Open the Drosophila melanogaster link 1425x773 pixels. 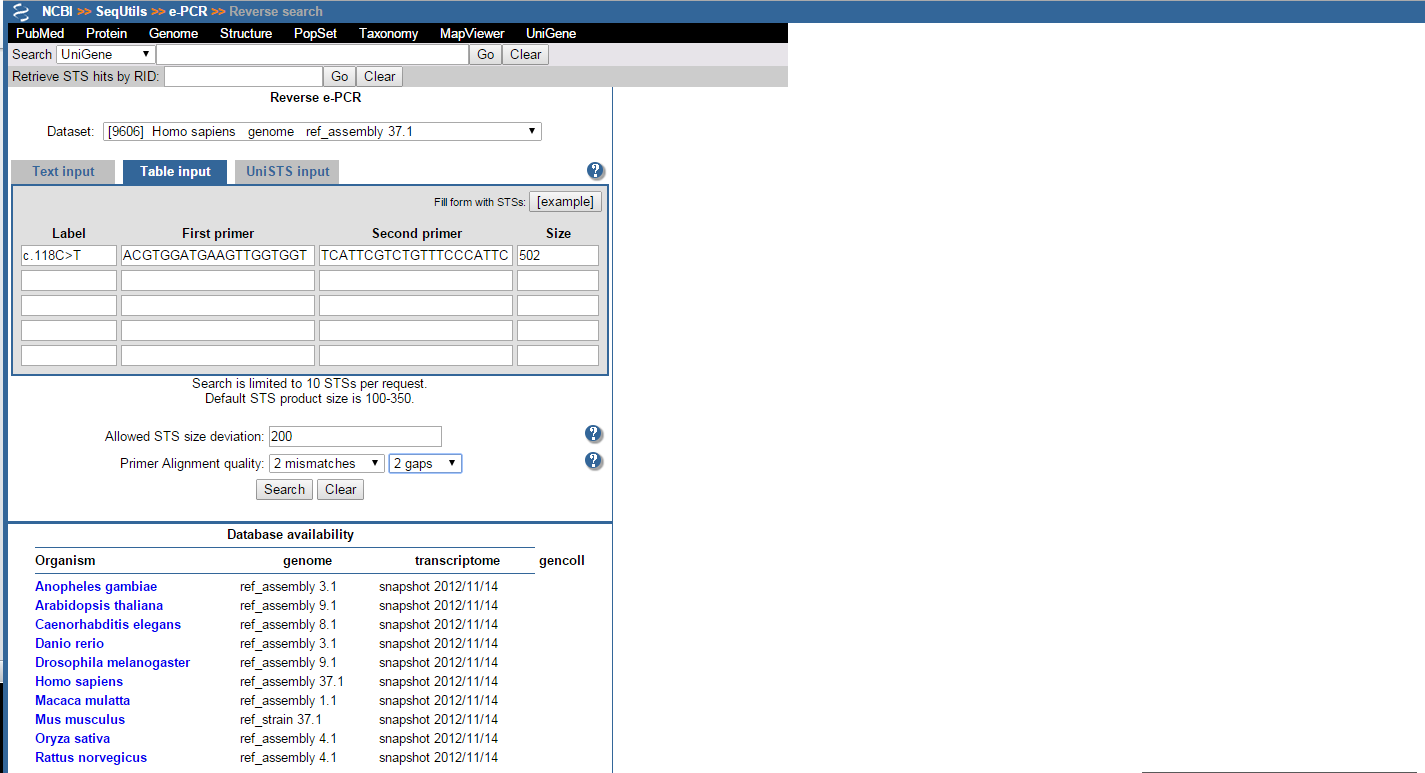coord(112,663)
